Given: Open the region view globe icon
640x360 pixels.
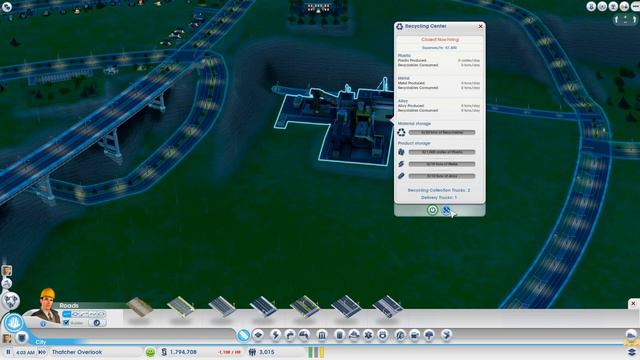Looking at the screenshot, I should pyautogui.click(x=11, y=301).
